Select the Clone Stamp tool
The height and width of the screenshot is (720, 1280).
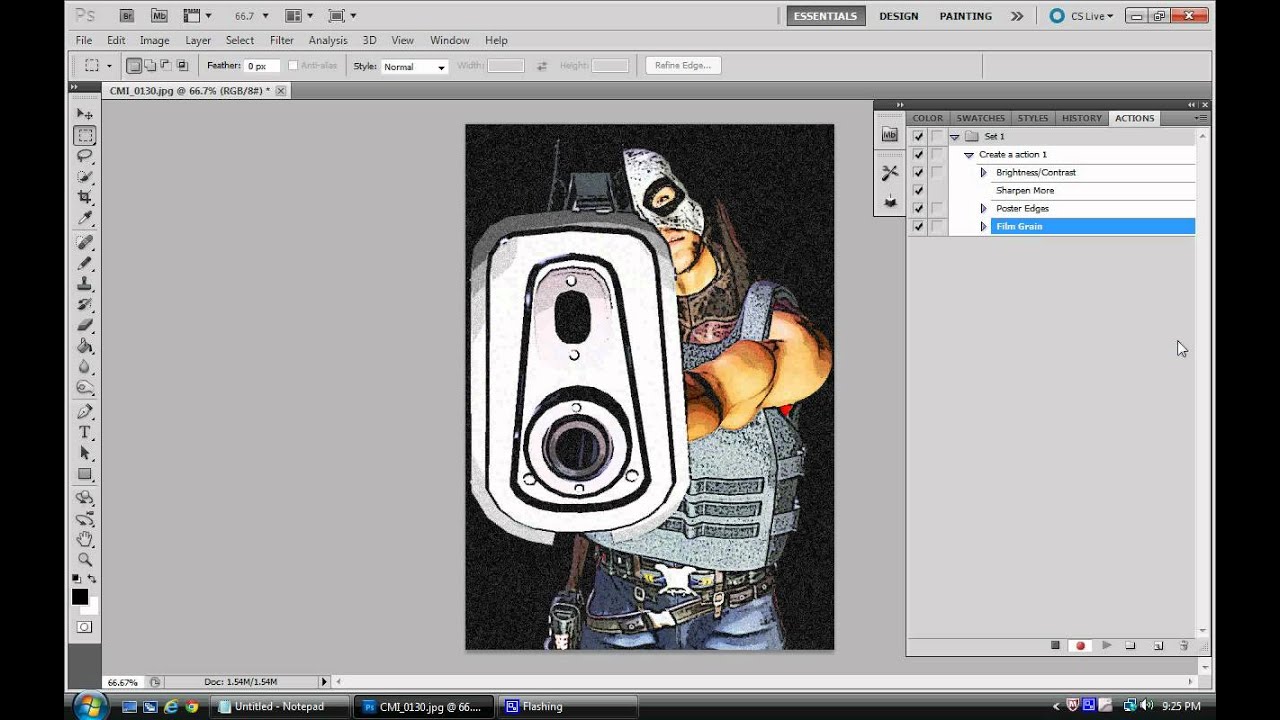click(x=85, y=284)
